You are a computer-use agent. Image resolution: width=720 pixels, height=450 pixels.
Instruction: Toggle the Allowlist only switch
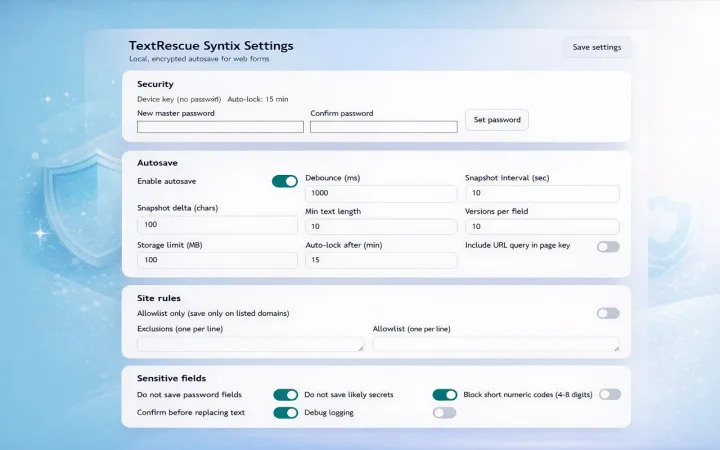[x=608, y=313]
